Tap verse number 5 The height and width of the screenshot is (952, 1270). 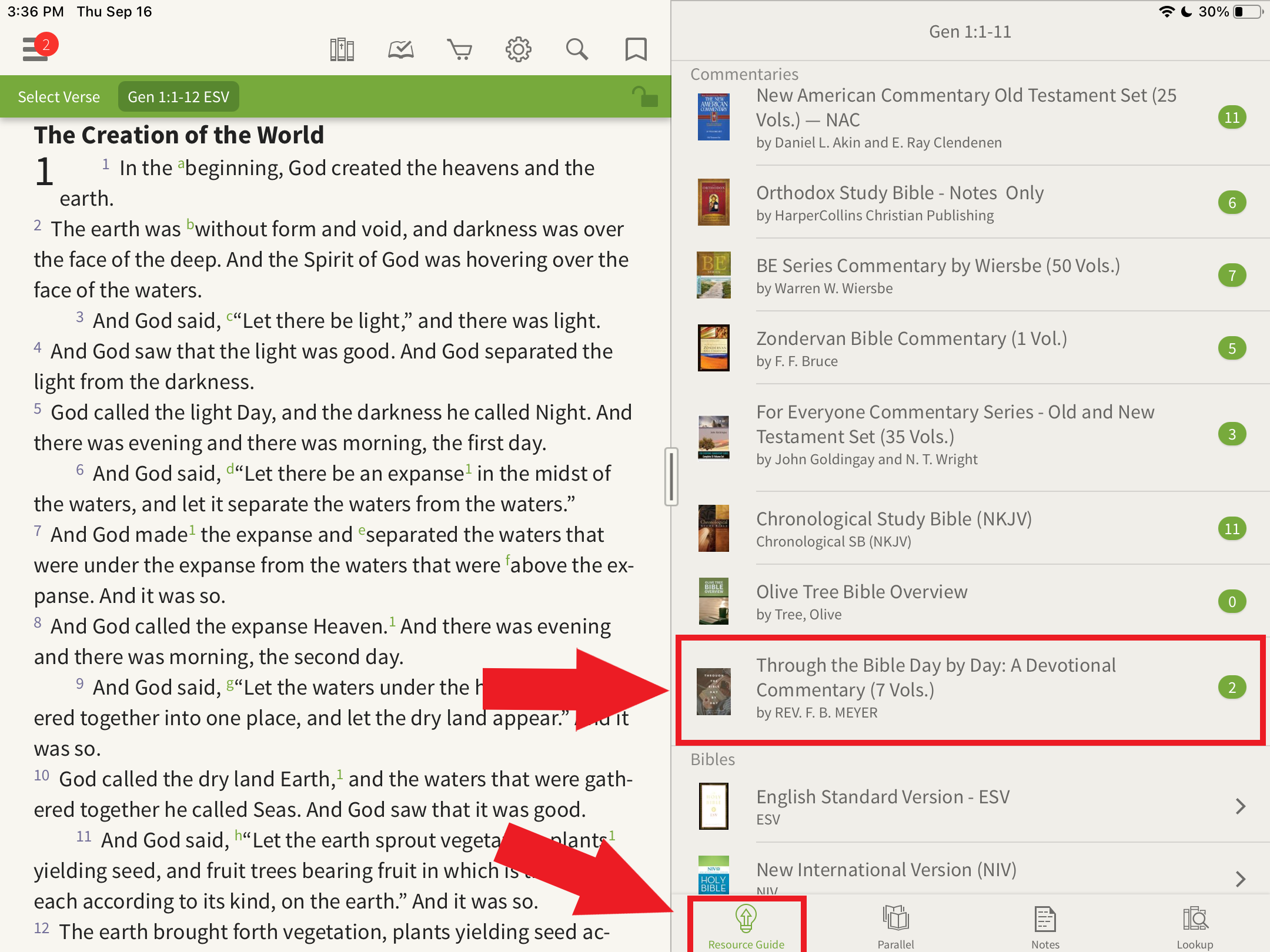tap(38, 409)
